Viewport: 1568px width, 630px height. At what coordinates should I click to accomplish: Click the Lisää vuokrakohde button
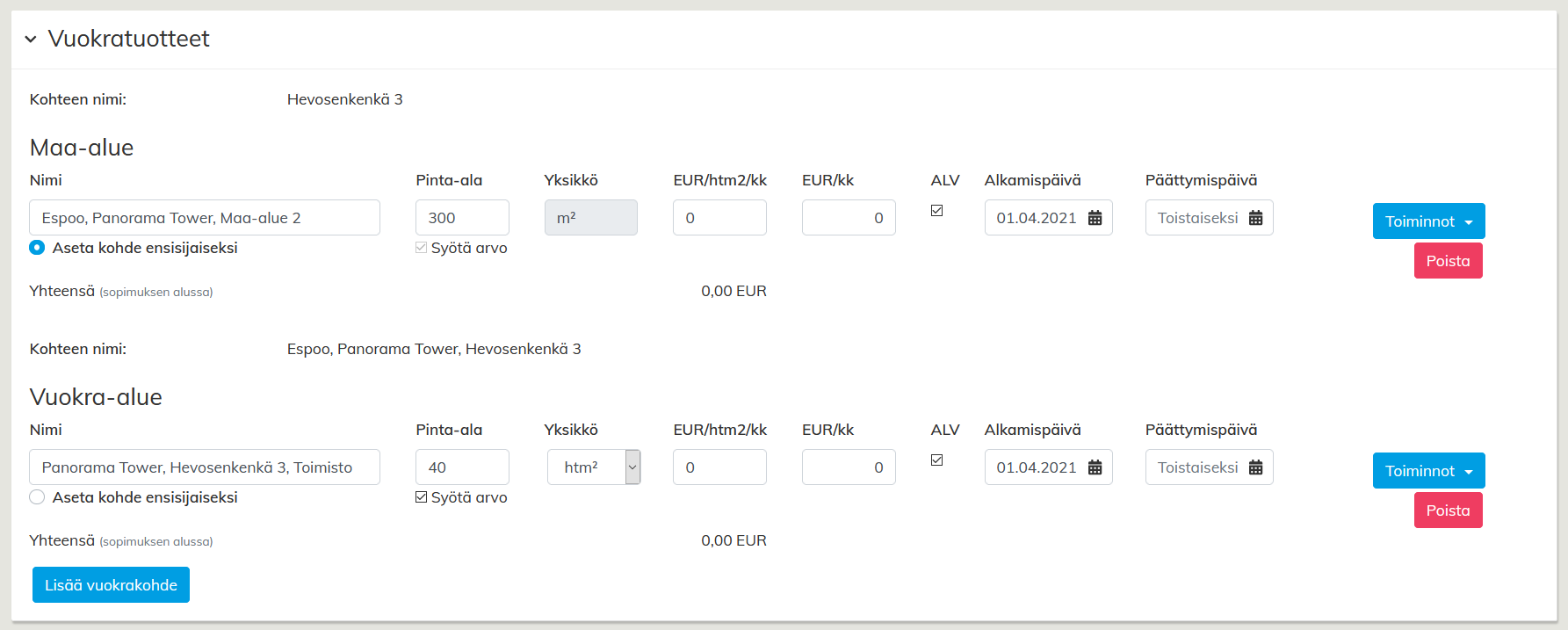pos(111,585)
